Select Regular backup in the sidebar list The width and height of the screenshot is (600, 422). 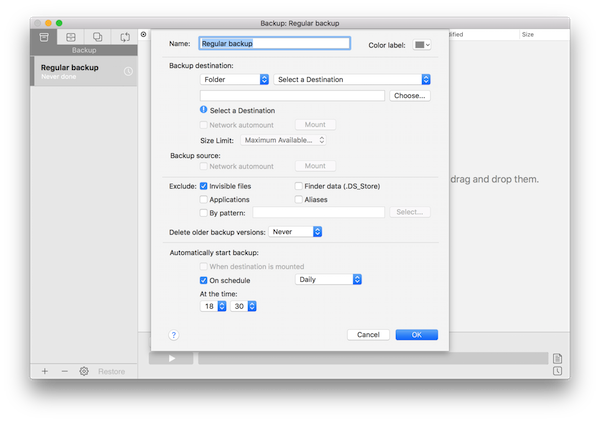click(84, 71)
